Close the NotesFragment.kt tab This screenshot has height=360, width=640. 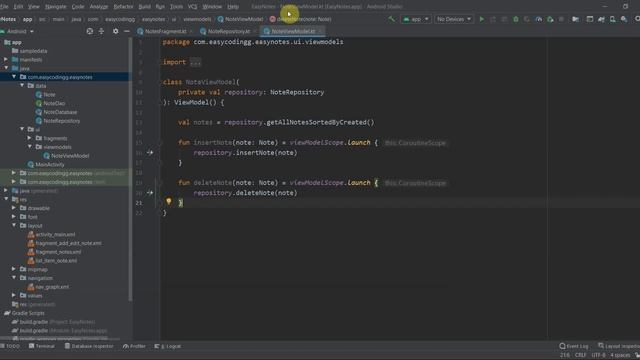point(191,31)
